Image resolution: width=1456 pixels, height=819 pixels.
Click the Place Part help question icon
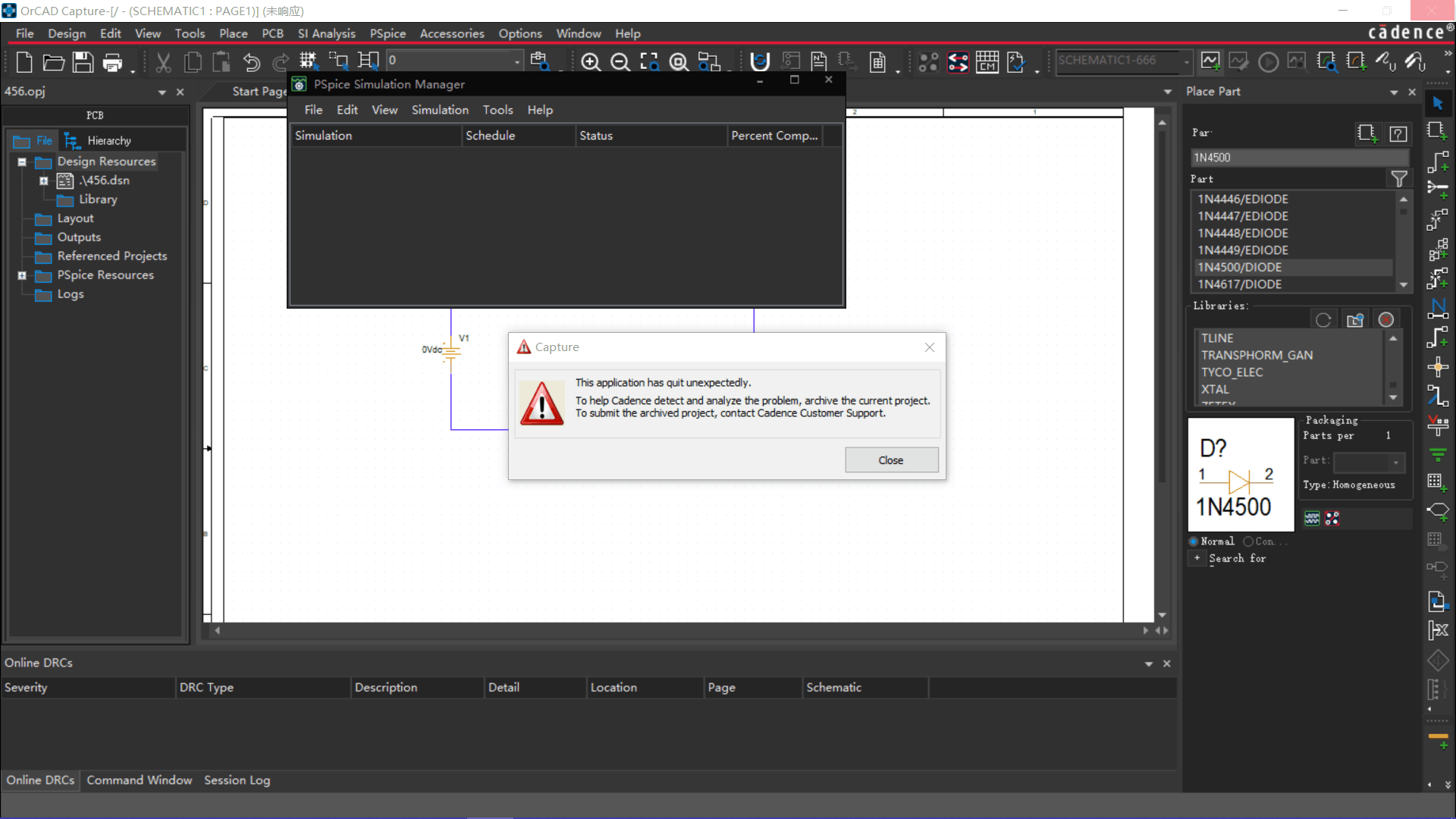tap(1398, 134)
